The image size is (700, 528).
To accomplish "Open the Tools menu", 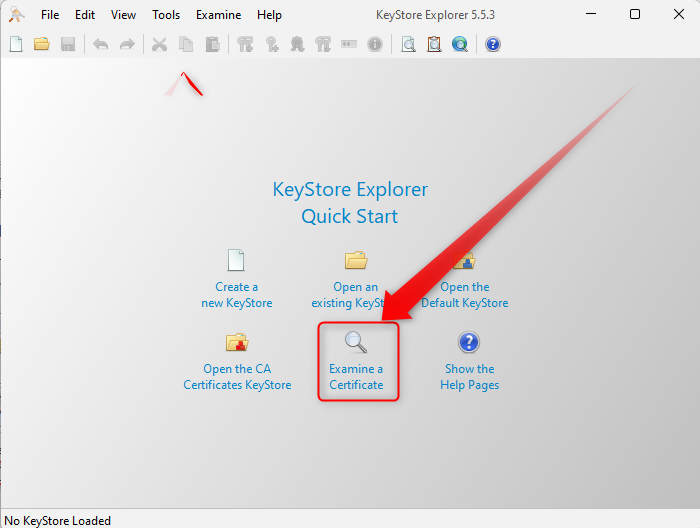I will coord(166,15).
